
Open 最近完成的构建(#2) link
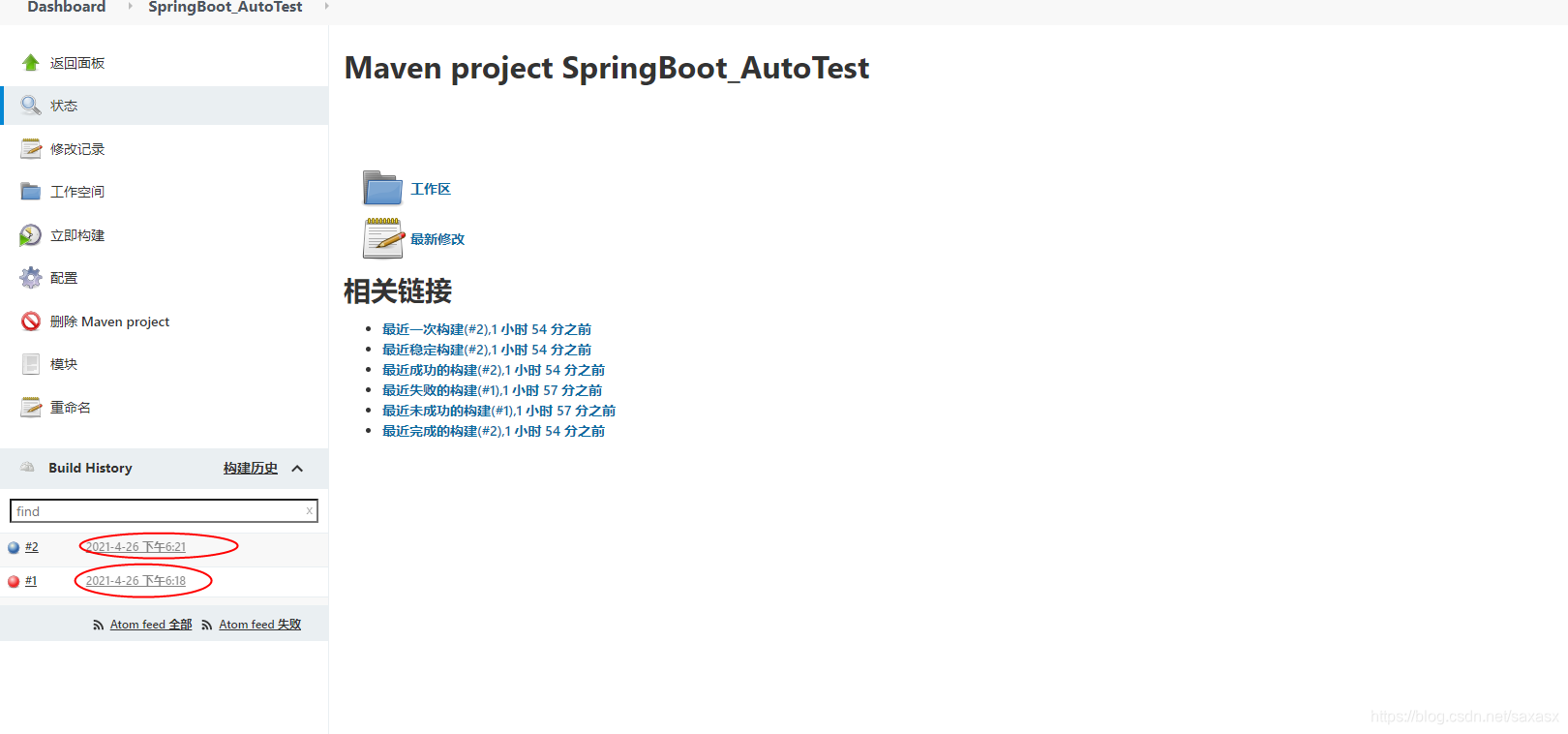(x=494, y=431)
